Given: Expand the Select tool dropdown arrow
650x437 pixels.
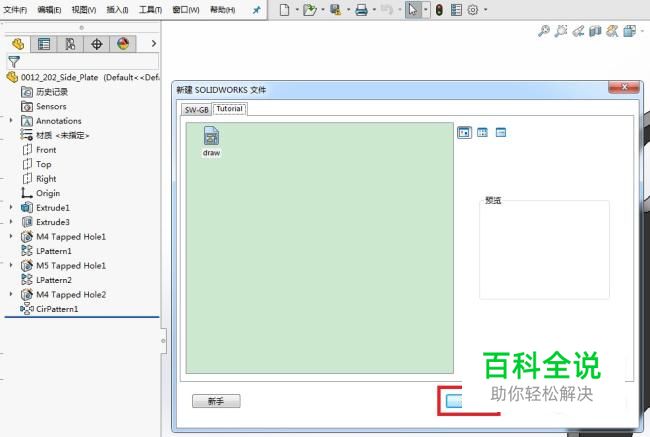Looking at the screenshot, I should pos(425,10).
